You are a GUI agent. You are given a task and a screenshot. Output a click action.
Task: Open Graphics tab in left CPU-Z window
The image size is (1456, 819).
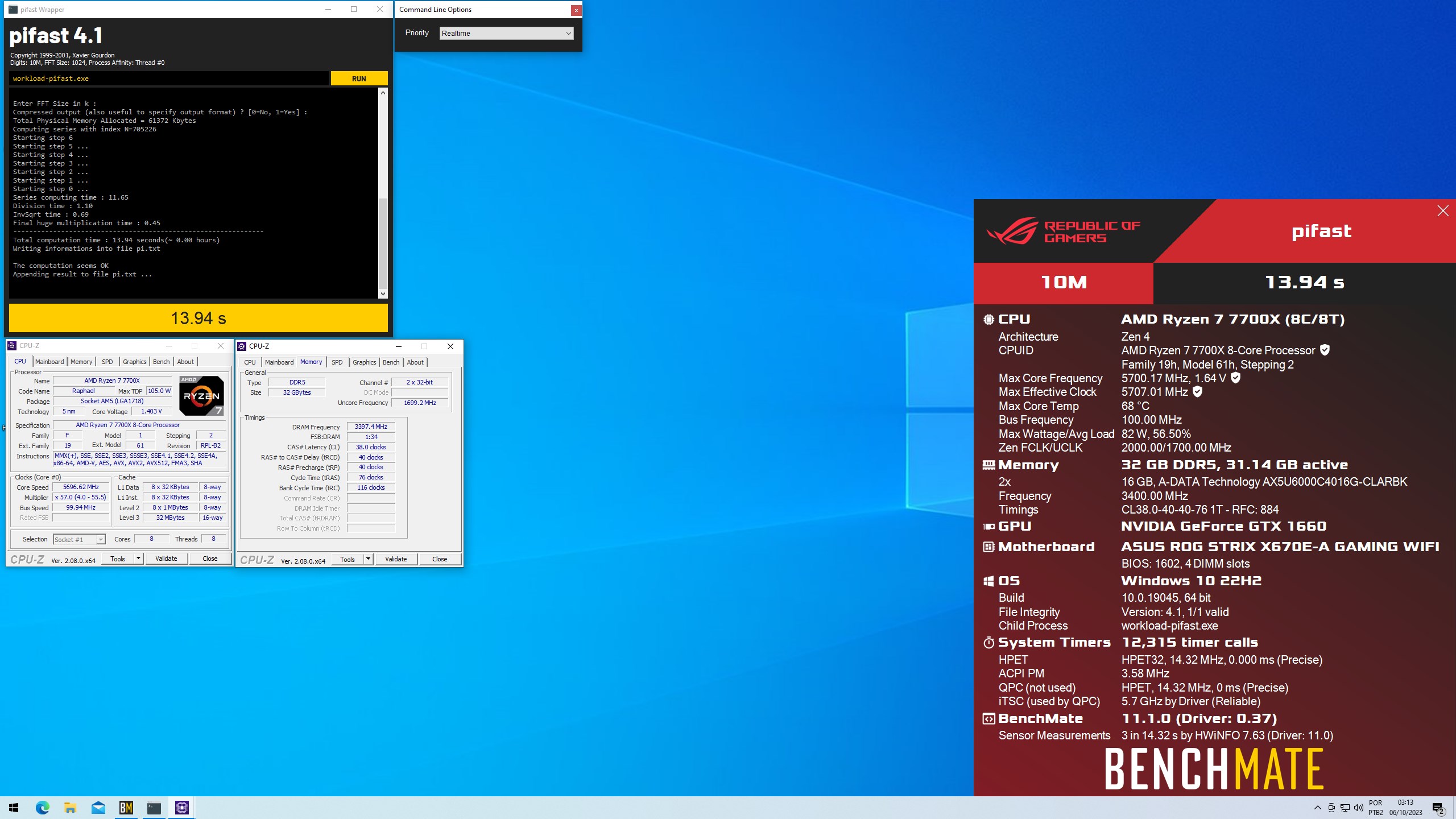(135, 362)
